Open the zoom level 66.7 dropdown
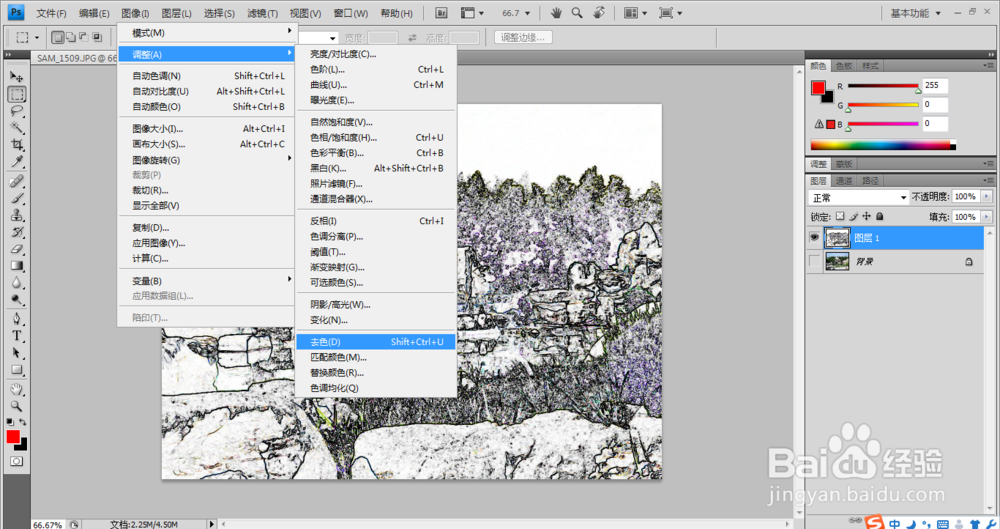Screen dimensions: 1000x529 [527, 13]
